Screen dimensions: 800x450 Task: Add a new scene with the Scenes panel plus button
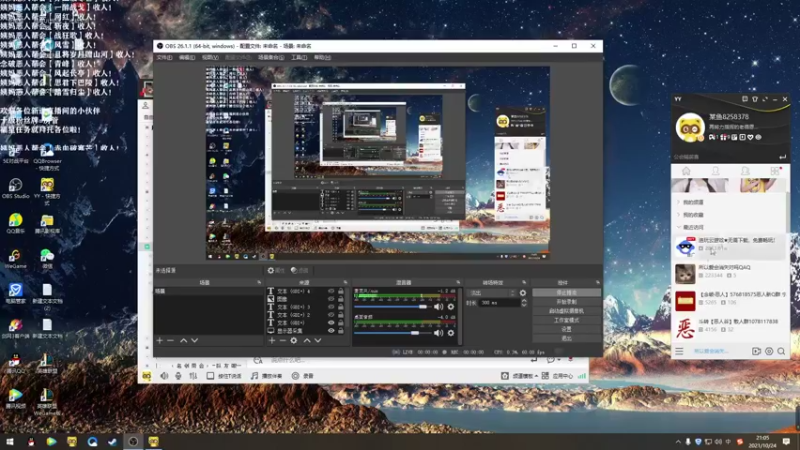tap(160, 340)
